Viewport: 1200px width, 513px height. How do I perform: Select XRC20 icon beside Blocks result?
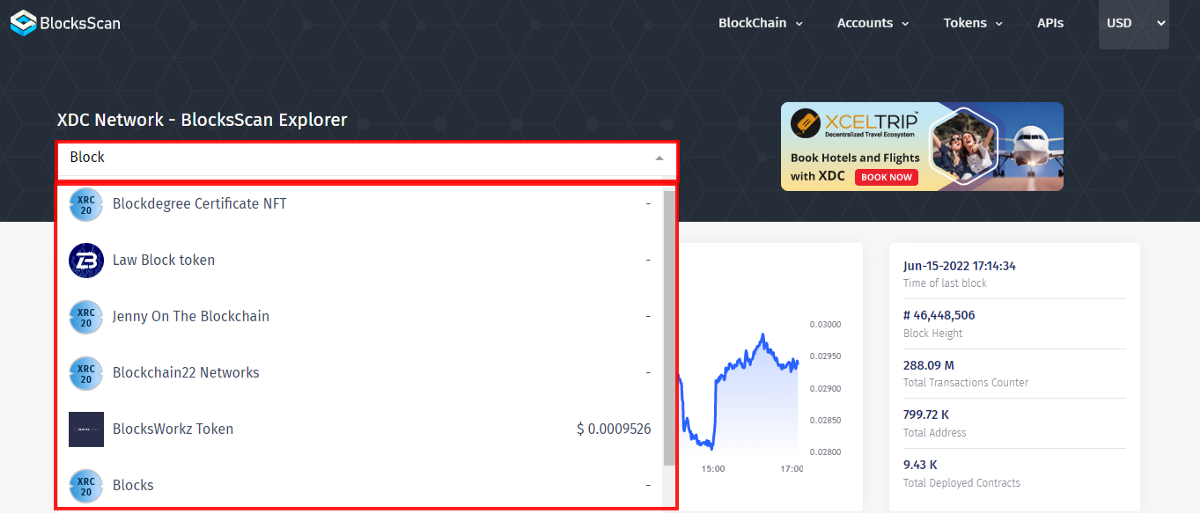pos(86,485)
